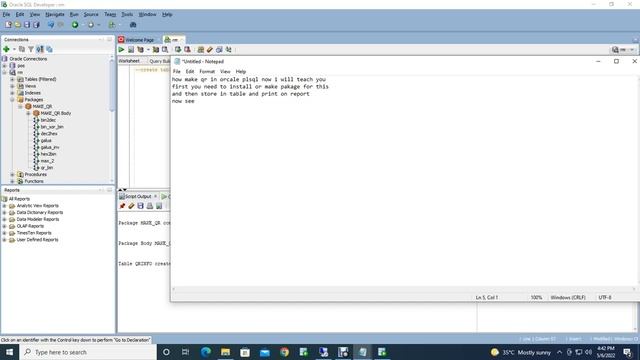Click the Run Script icon in worksheet toolbar
Viewport: 640px width, 360px height.
click(131, 50)
